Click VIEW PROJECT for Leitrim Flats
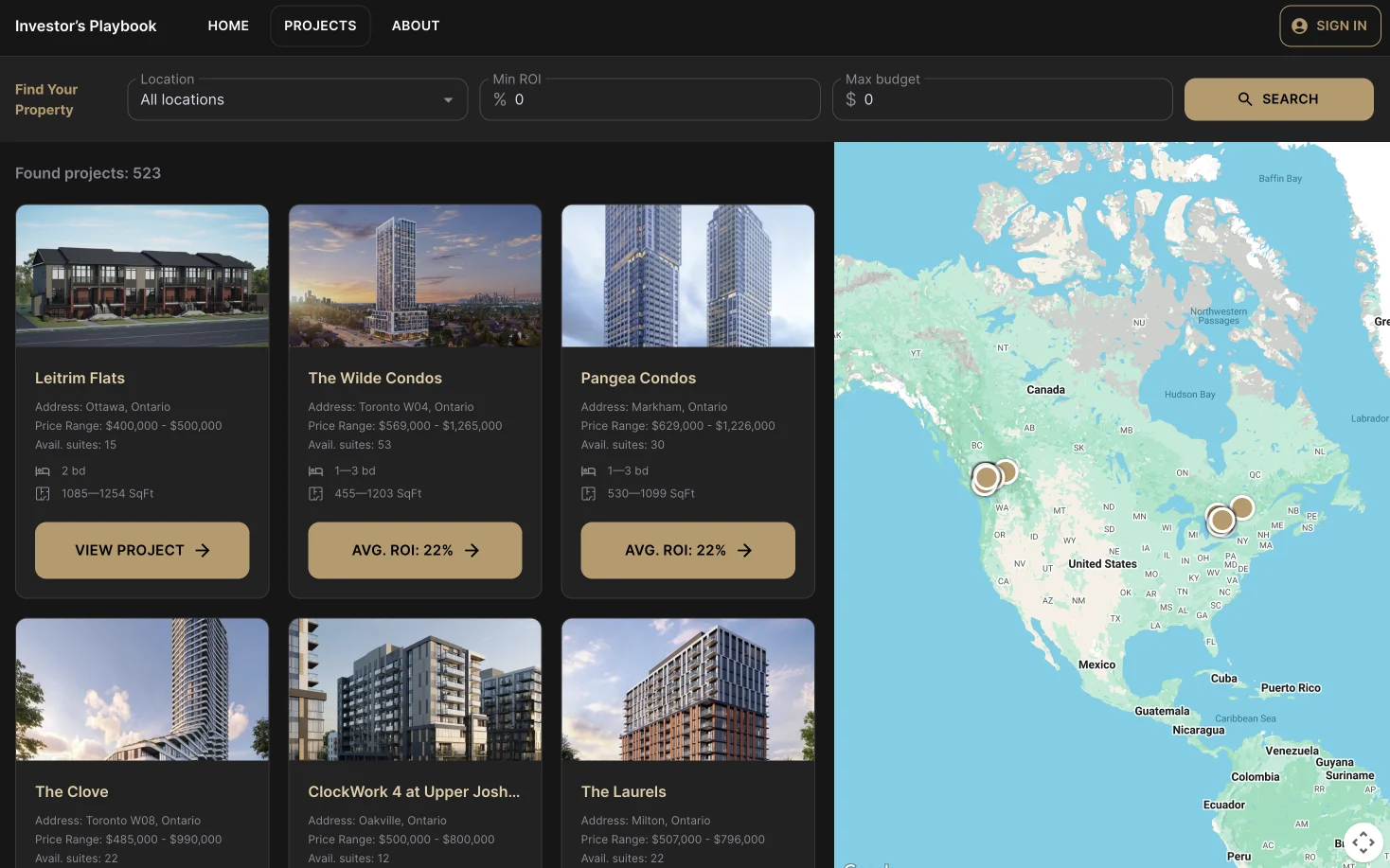Screen dimensions: 1390x868 click(x=142, y=550)
